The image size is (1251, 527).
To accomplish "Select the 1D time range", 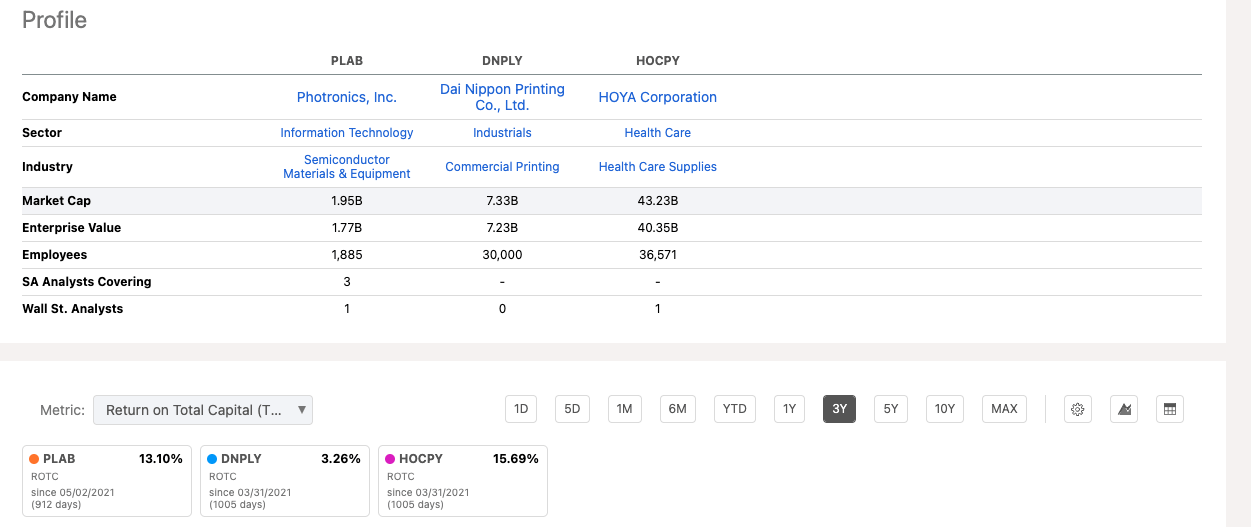I will point(521,409).
